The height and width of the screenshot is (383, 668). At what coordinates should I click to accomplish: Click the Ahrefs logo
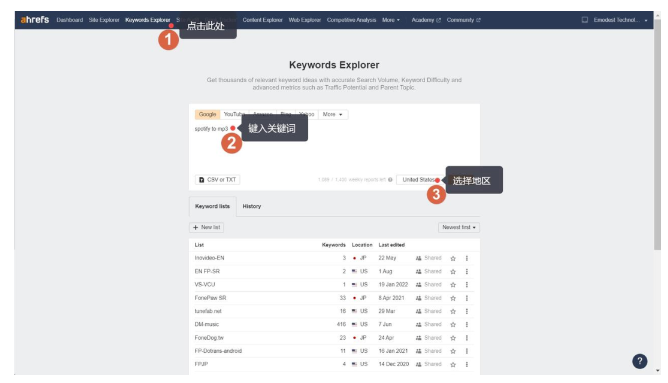coord(35,20)
